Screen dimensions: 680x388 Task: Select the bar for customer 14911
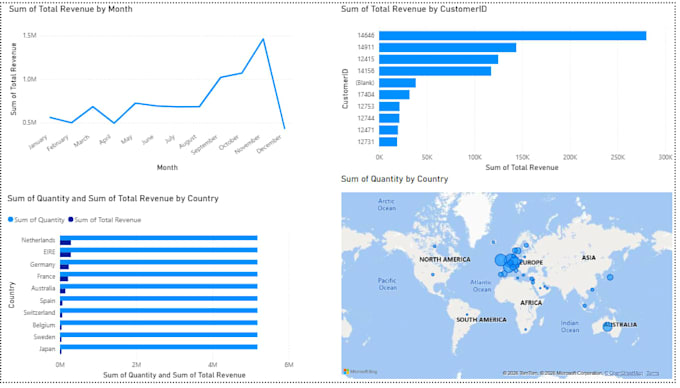tap(448, 47)
